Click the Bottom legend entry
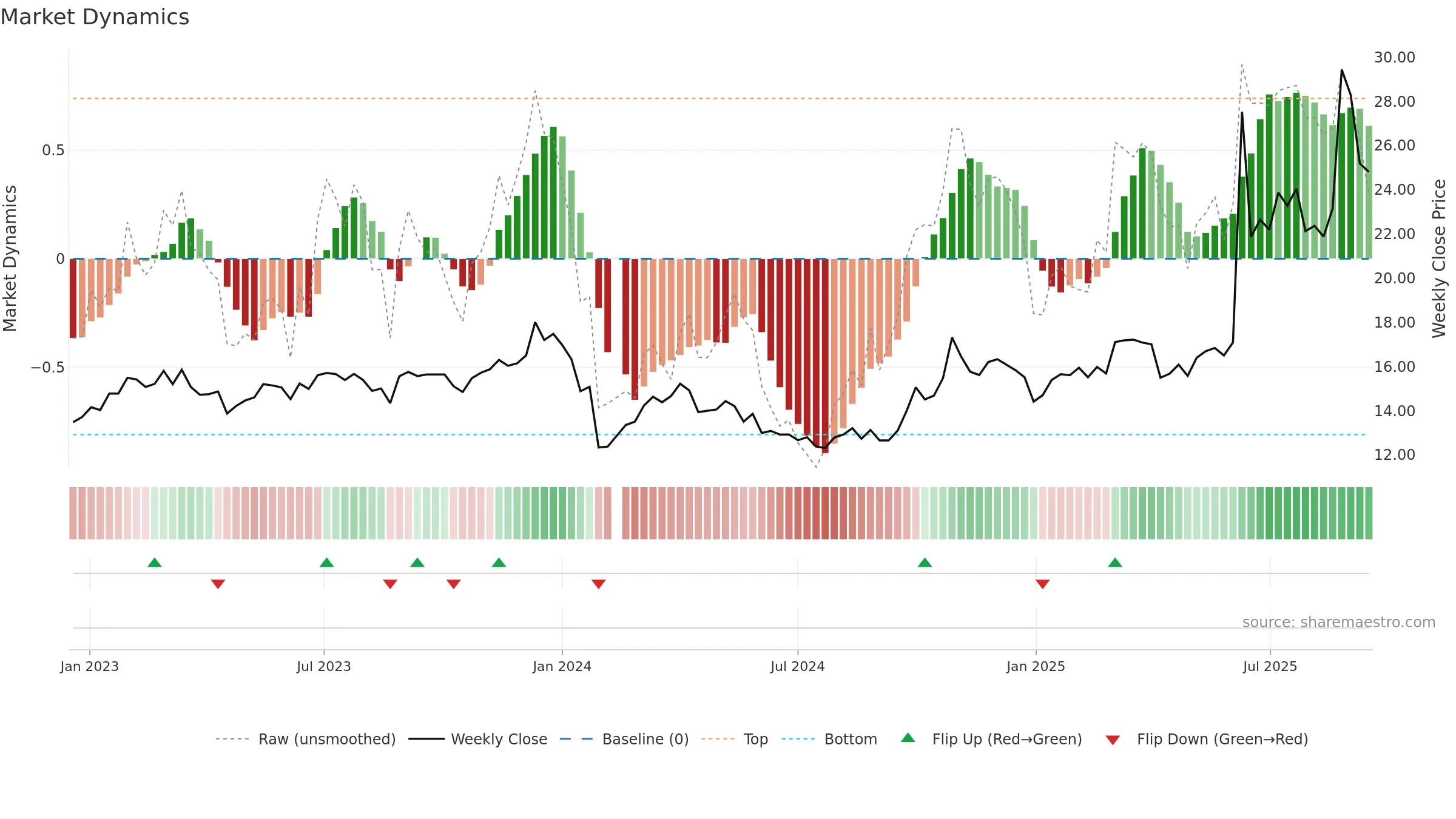Viewport: 1456px width, 819px height. click(x=829, y=739)
